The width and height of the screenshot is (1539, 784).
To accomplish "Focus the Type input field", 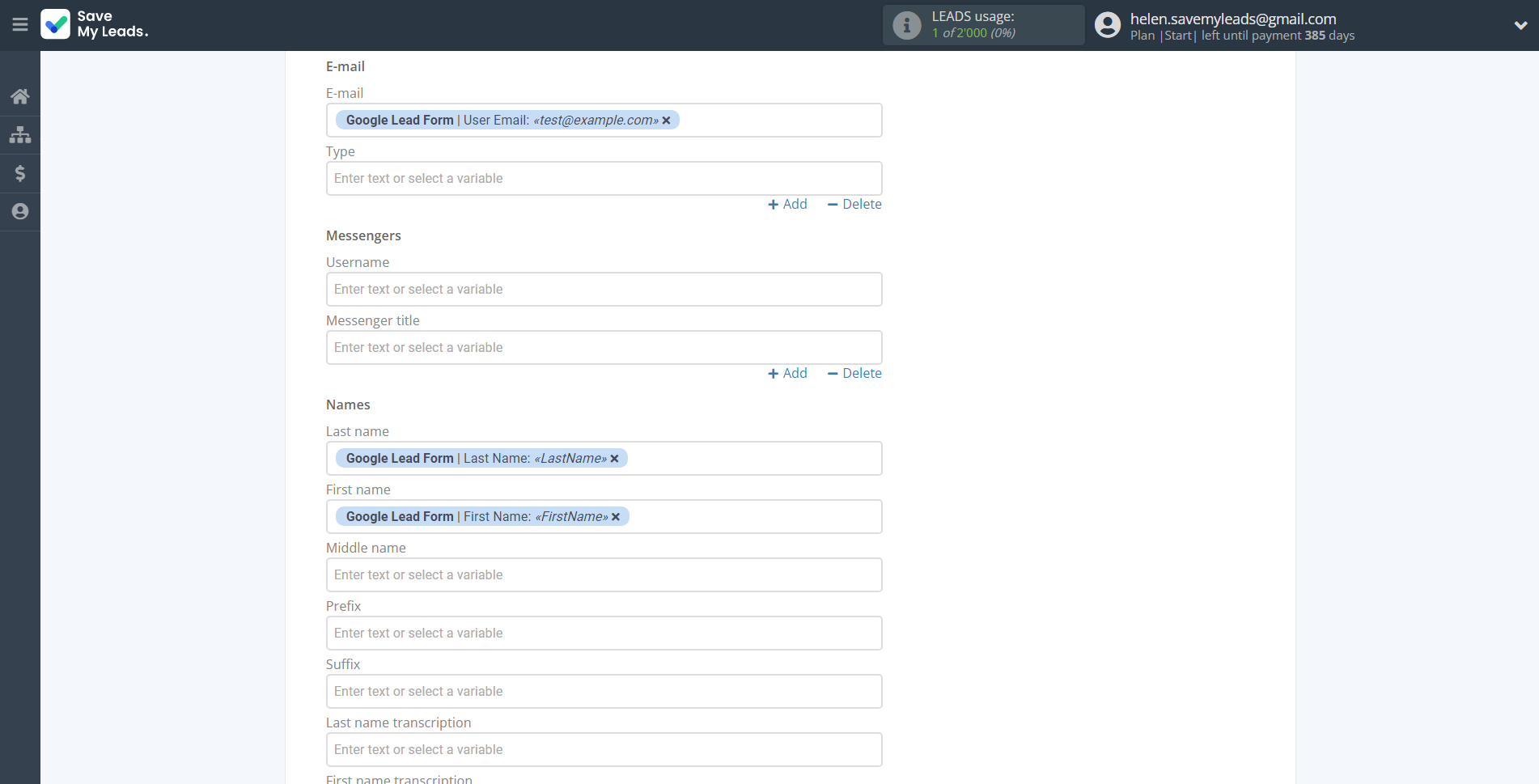I will click(x=604, y=178).
